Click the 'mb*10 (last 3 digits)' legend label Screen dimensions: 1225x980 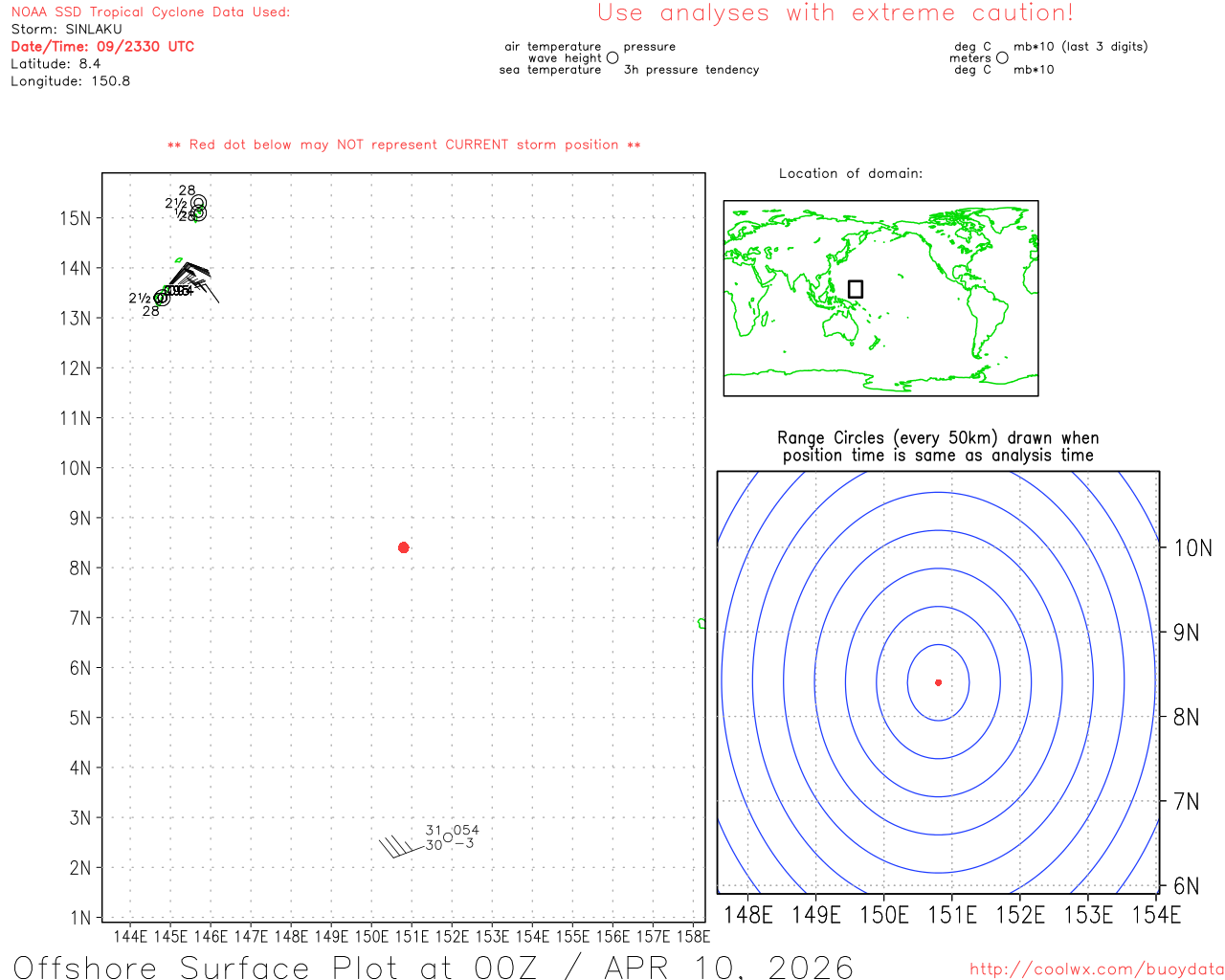coord(1080,47)
